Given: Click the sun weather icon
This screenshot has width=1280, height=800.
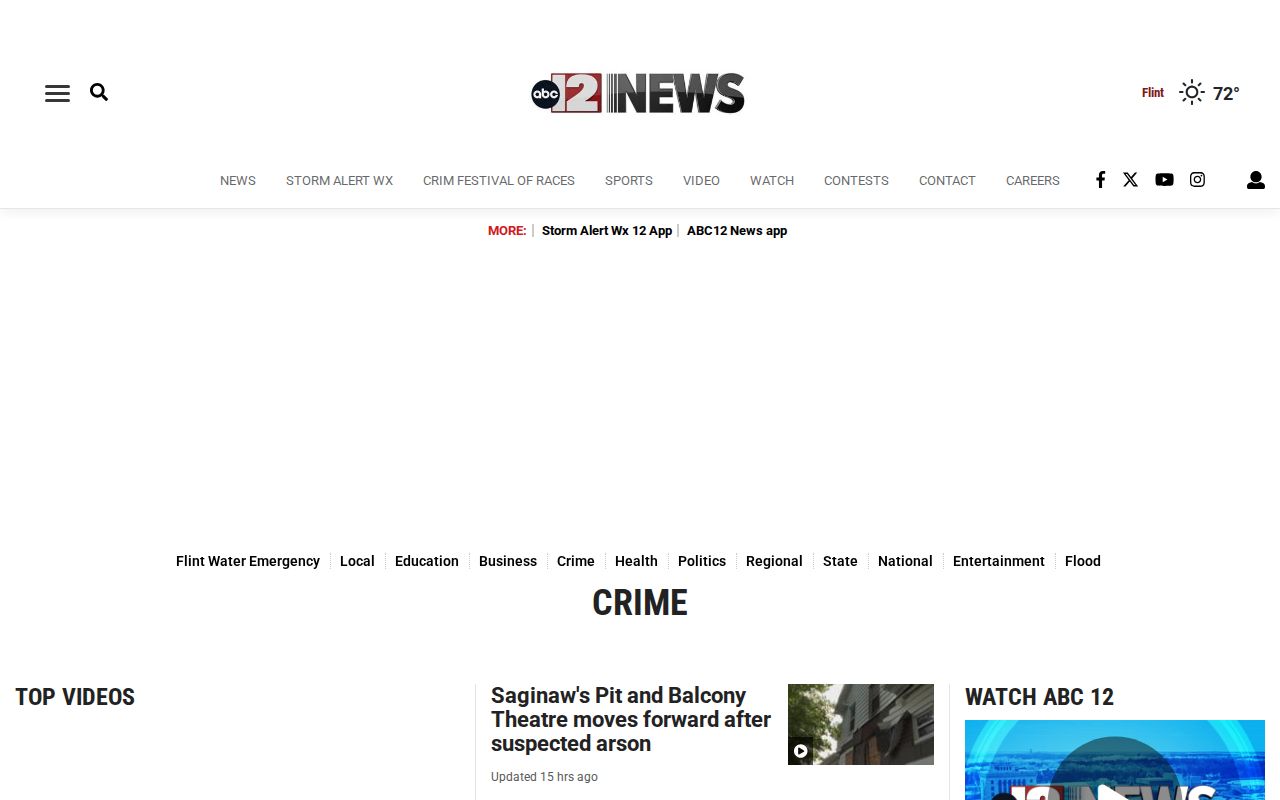Looking at the screenshot, I should click(1191, 93).
